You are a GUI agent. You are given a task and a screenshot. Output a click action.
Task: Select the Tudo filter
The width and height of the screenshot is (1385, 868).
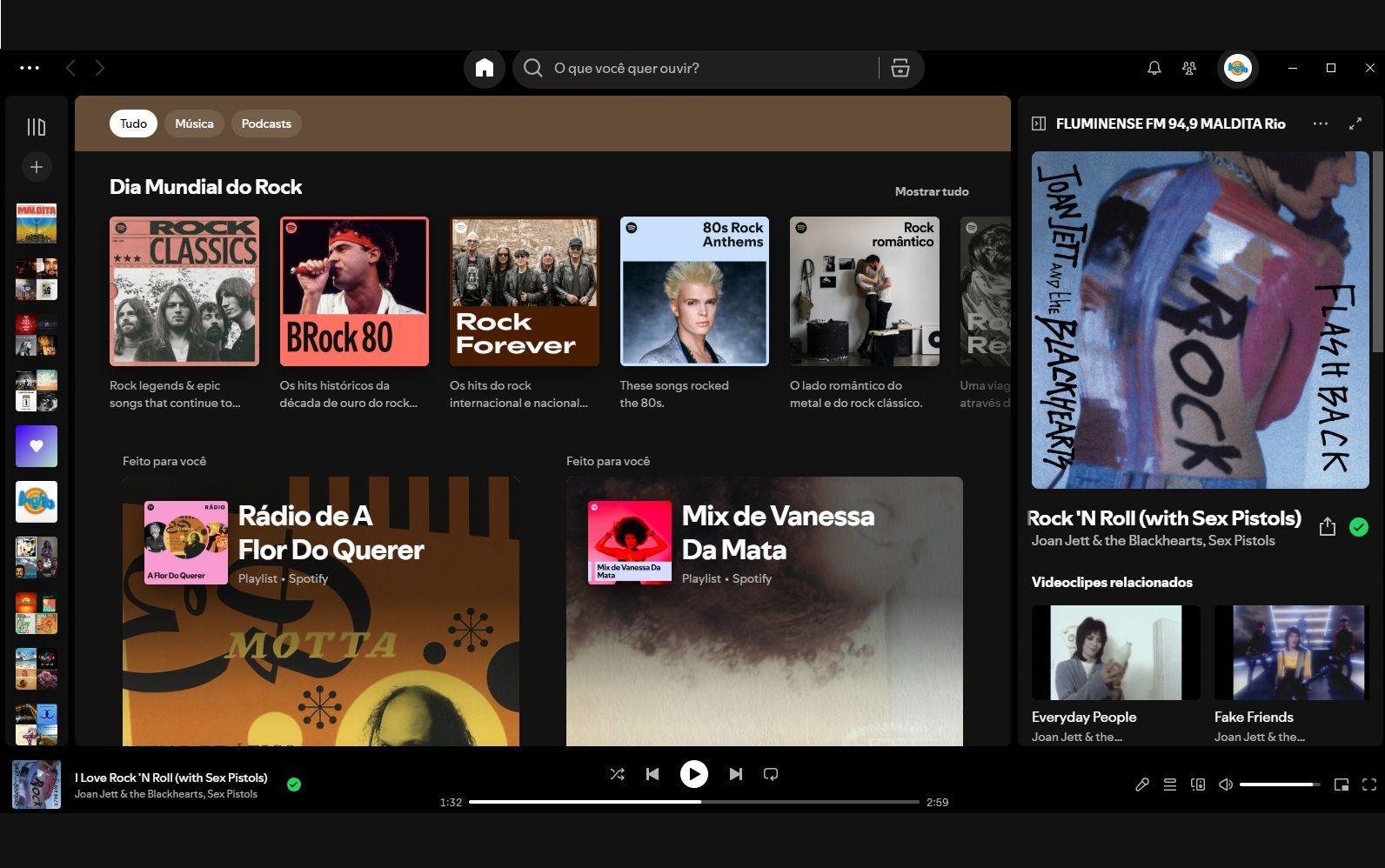coord(133,124)
